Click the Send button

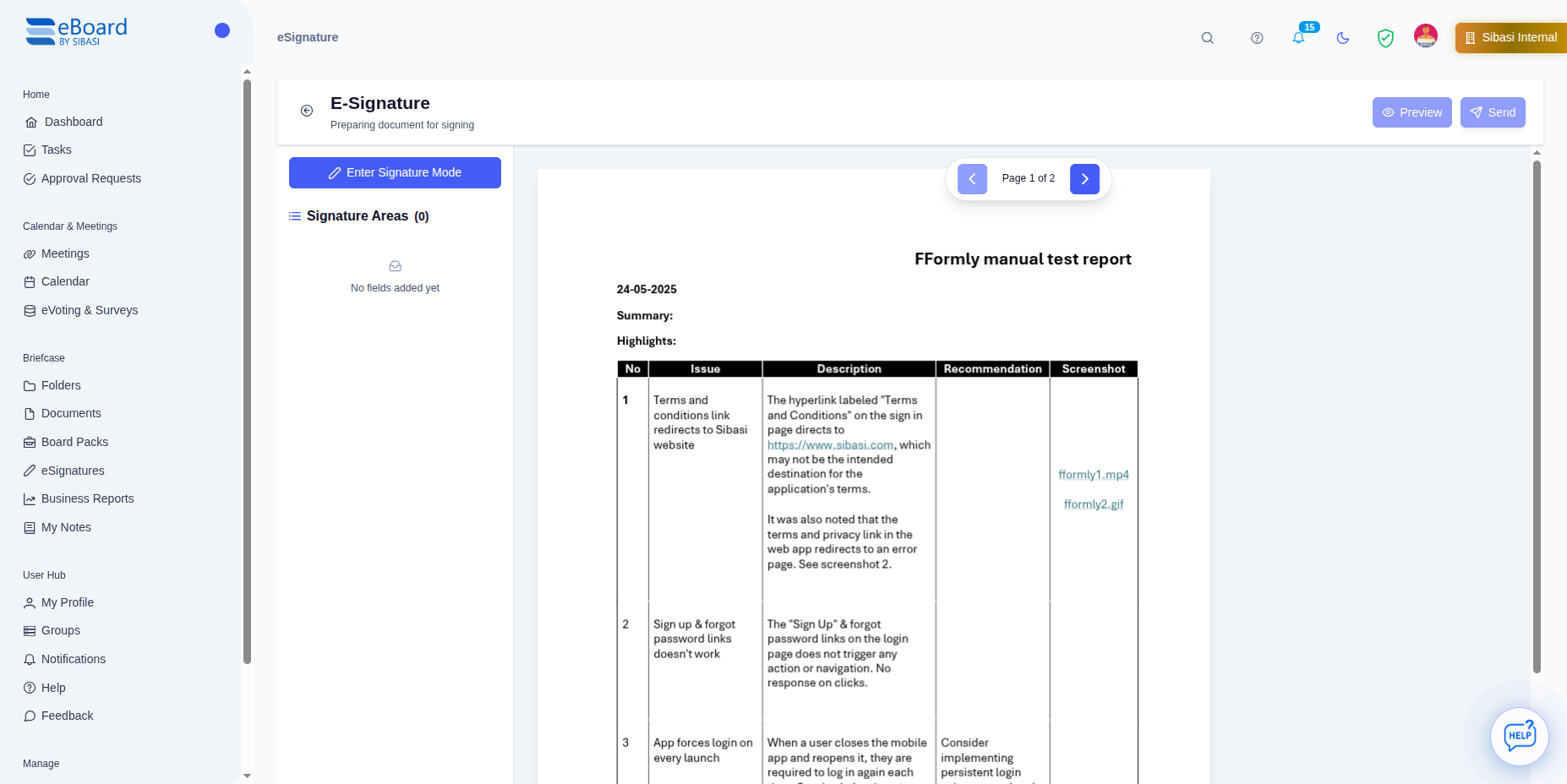tap(1493, 112)
